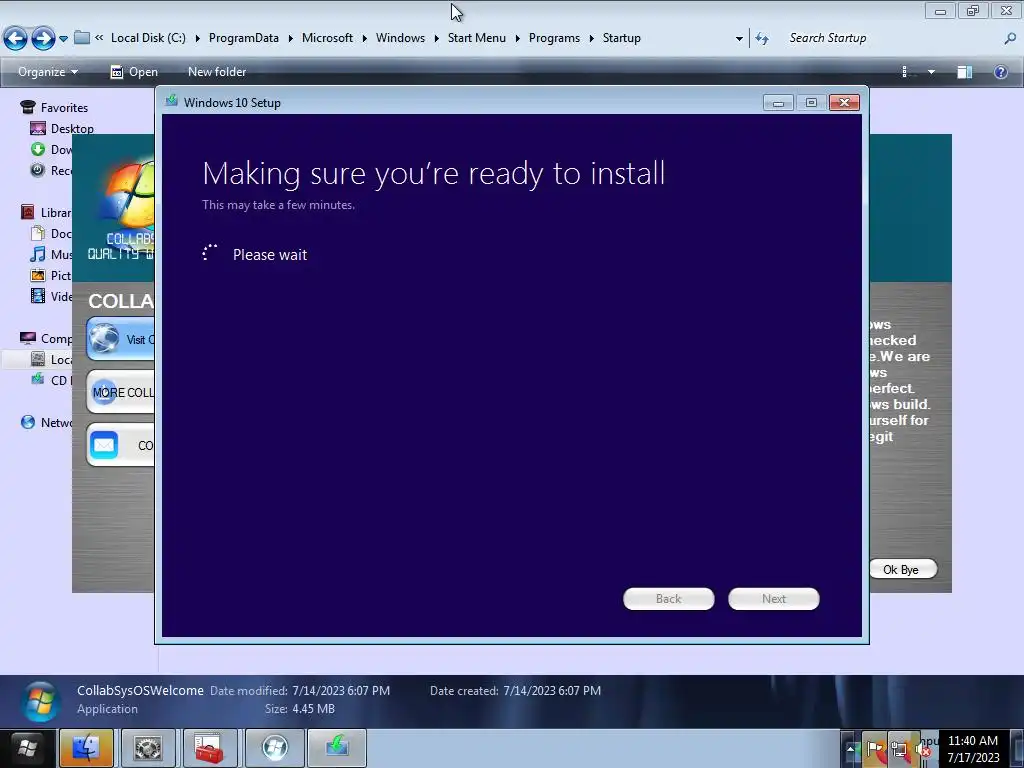Click the Back button in Windows 10 Setup
Image resolution: width=1024 pixels, height=768 pixels.
coord(669,599)
